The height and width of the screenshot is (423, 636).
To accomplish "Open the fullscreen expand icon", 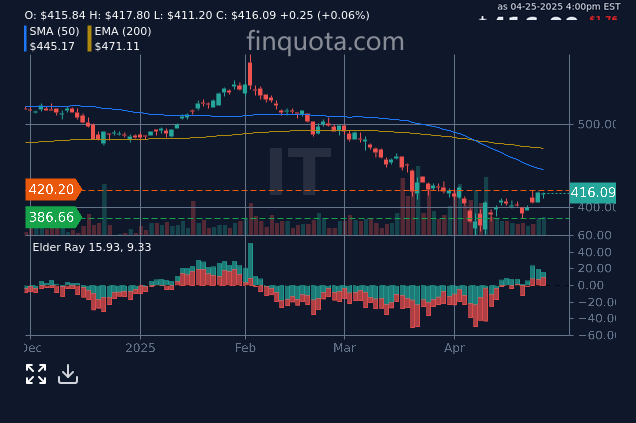I will [x=36, y=374].
